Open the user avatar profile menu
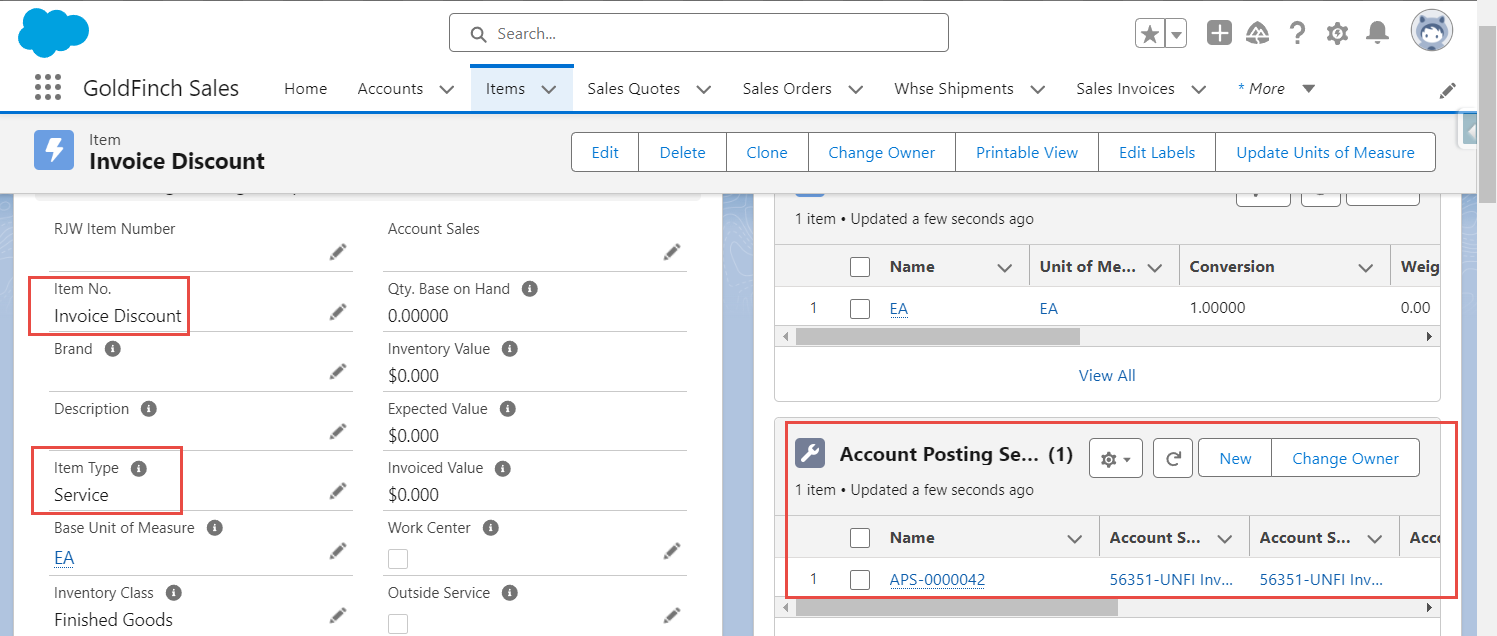 tap(1432, 32)
